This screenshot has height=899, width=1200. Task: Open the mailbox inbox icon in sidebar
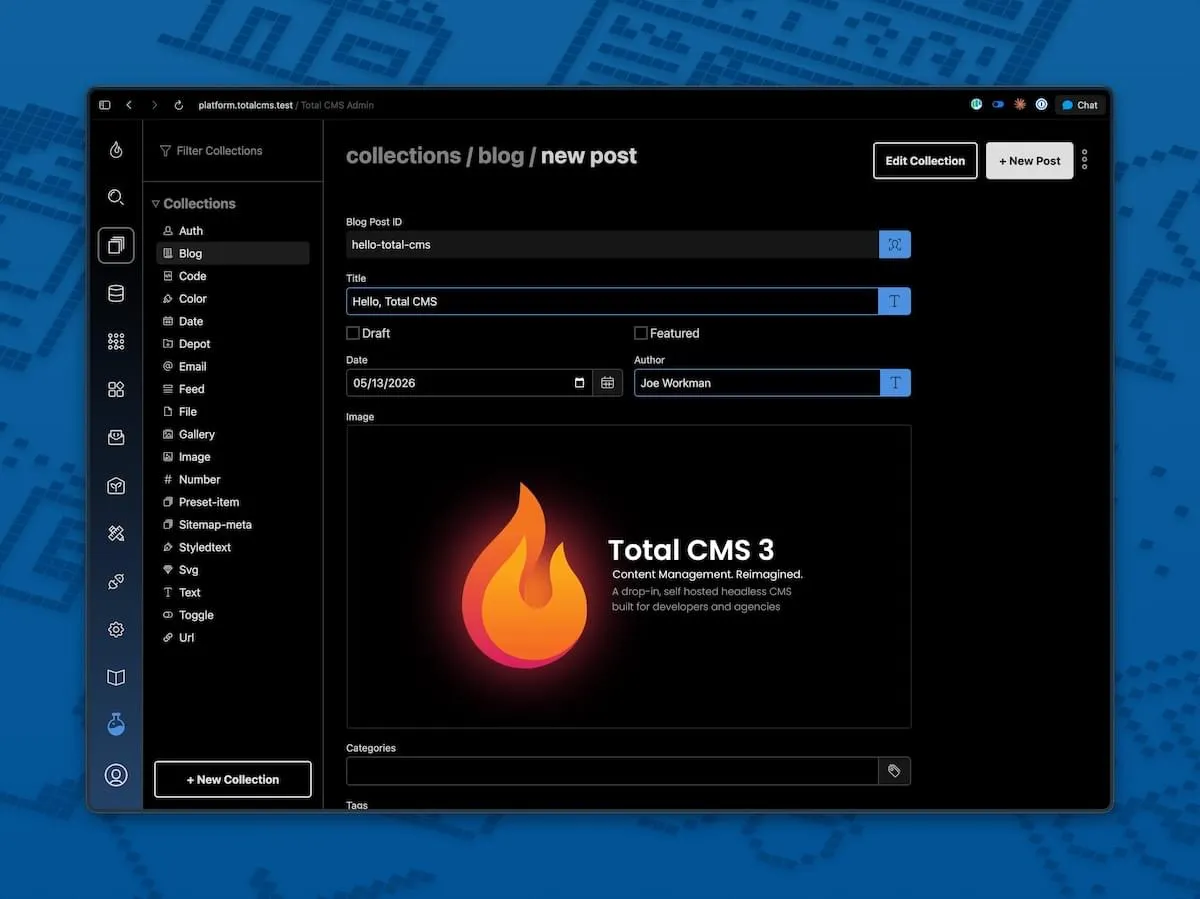[x=116, y=438]
